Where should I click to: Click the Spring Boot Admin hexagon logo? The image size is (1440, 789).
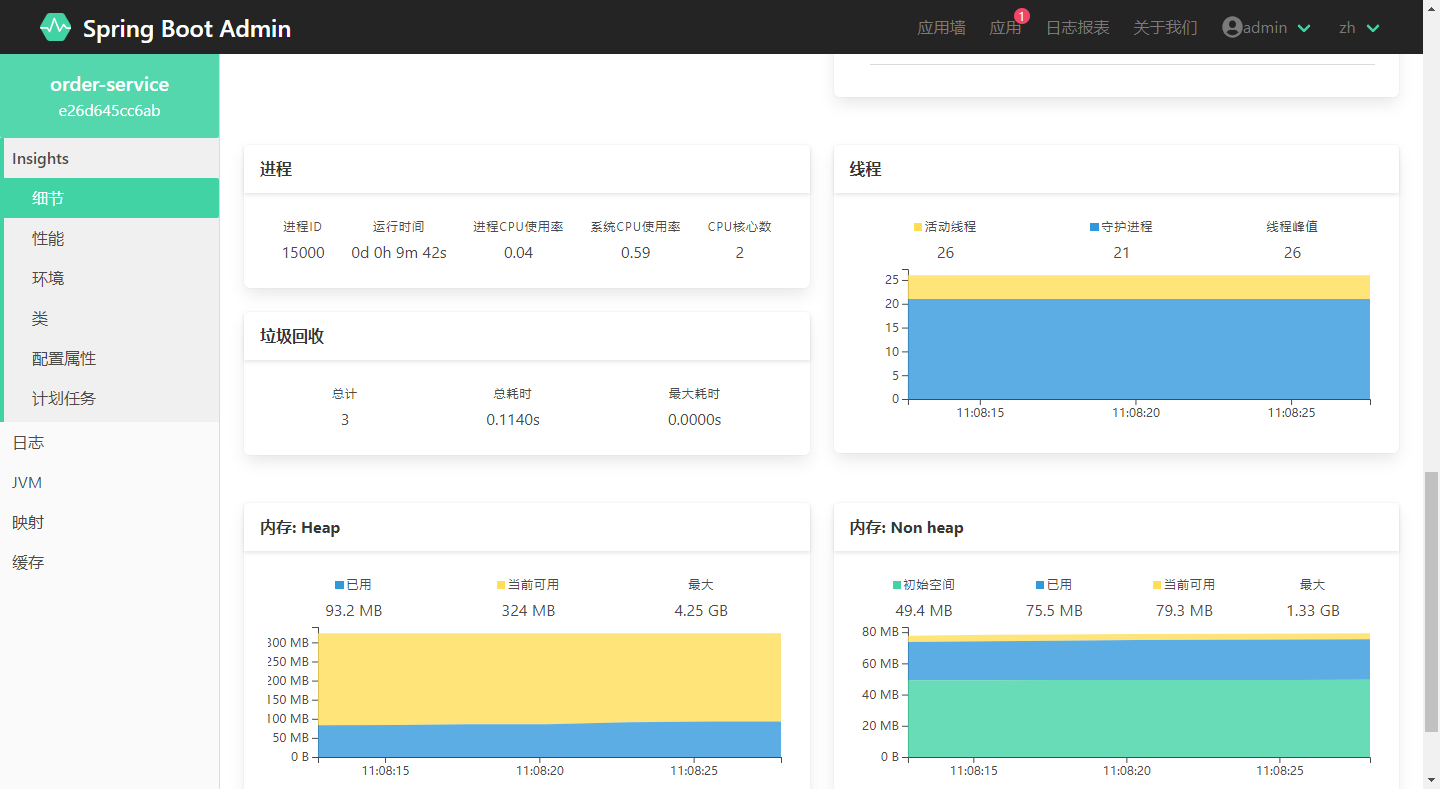pos(55,27)
